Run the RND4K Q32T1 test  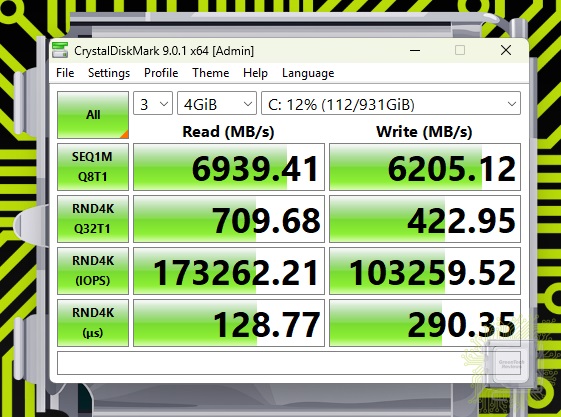[93, 219]
